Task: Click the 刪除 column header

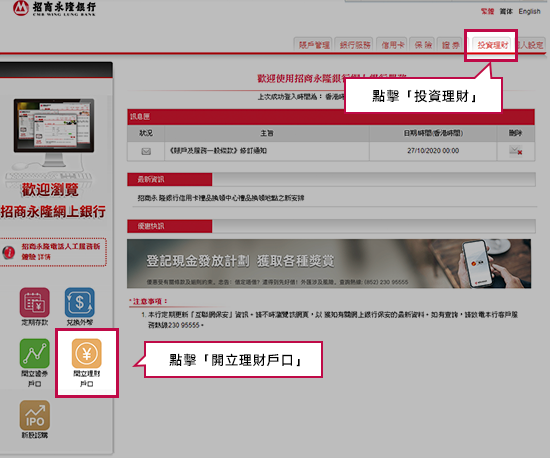Action: point(516,133)
